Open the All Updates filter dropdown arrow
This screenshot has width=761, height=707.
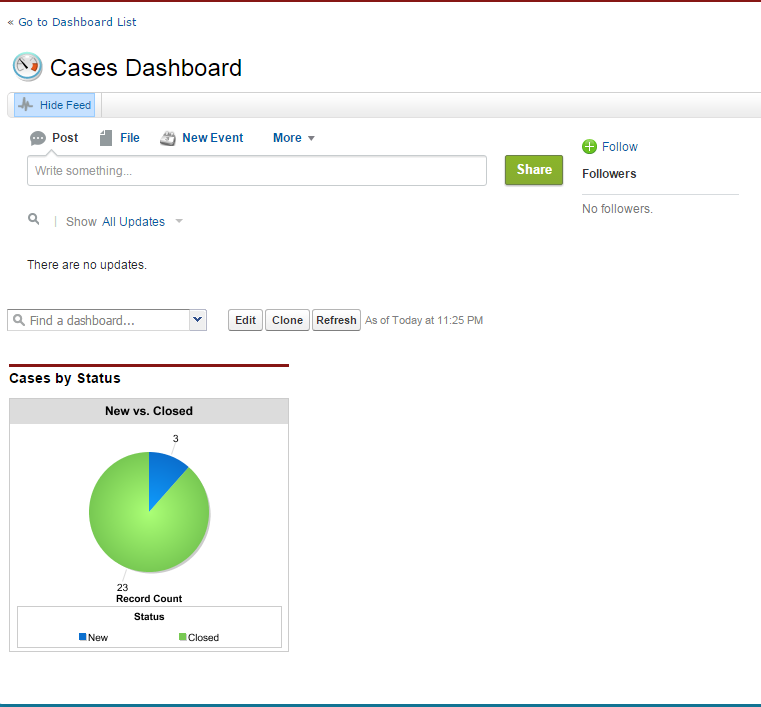pyautogui.click(x=179, y=221)
